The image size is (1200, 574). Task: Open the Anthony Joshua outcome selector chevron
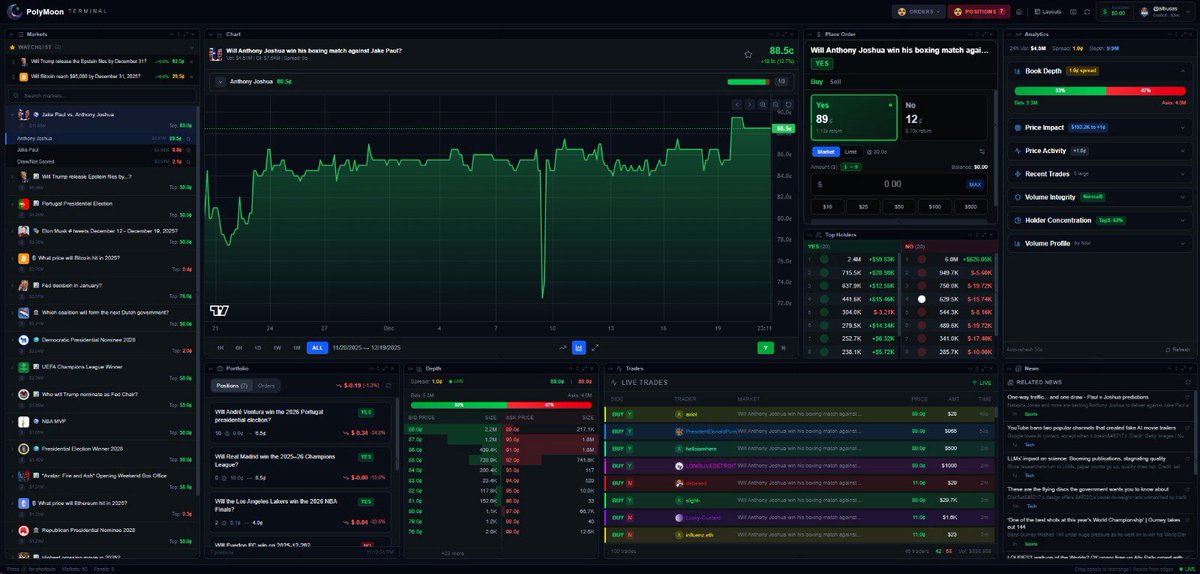pyautogui.click(x=220, y=81)
